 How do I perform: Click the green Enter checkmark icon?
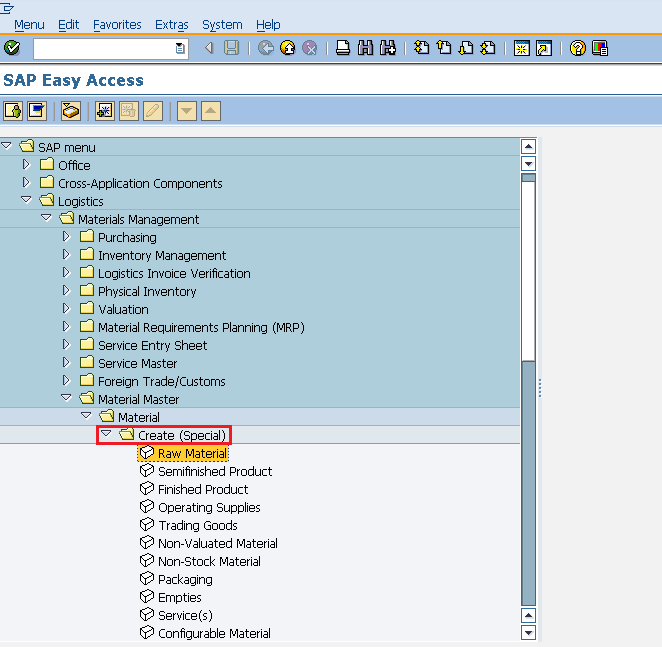(11, 48)
